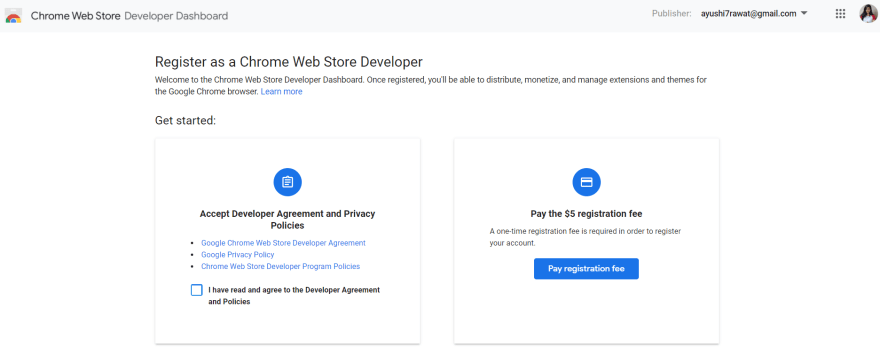
Task: Click the 'Pay the $5 registration fee' heading
Action: pos(586,214)
